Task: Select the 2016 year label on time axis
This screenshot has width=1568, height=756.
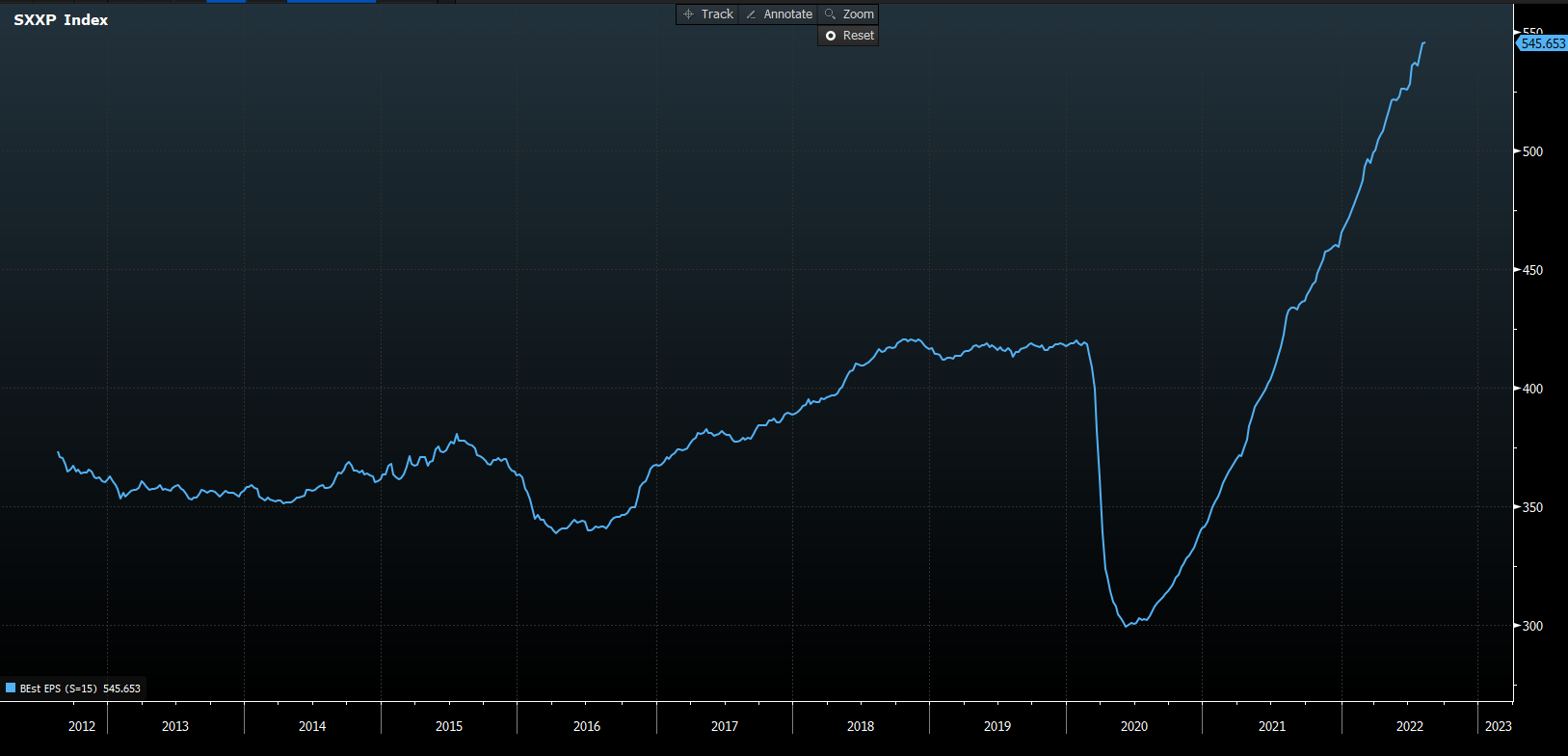Action: [x=587, y=726]
